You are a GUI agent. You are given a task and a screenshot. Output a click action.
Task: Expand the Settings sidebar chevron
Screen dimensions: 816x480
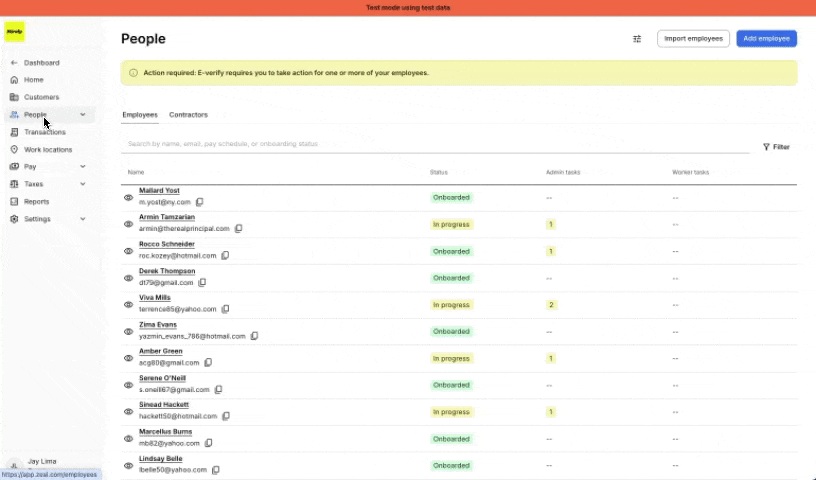(83, 219)
